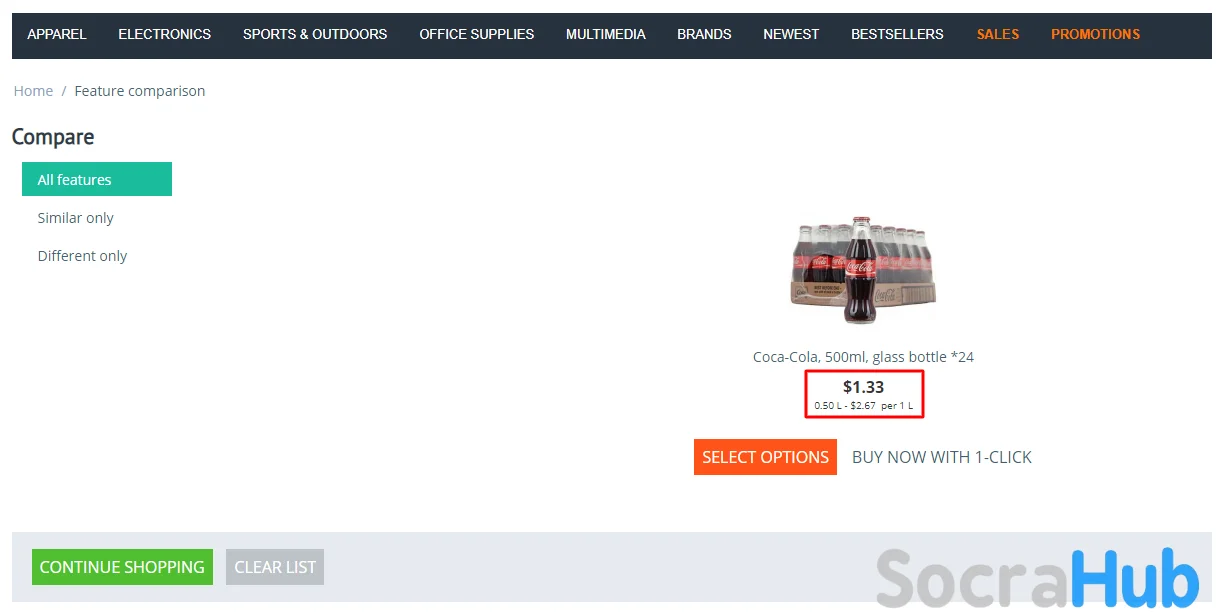Open the Electronics category menu
This screenshot has width=1222, height=613.
pyautogui.click(x=165, y=34)
